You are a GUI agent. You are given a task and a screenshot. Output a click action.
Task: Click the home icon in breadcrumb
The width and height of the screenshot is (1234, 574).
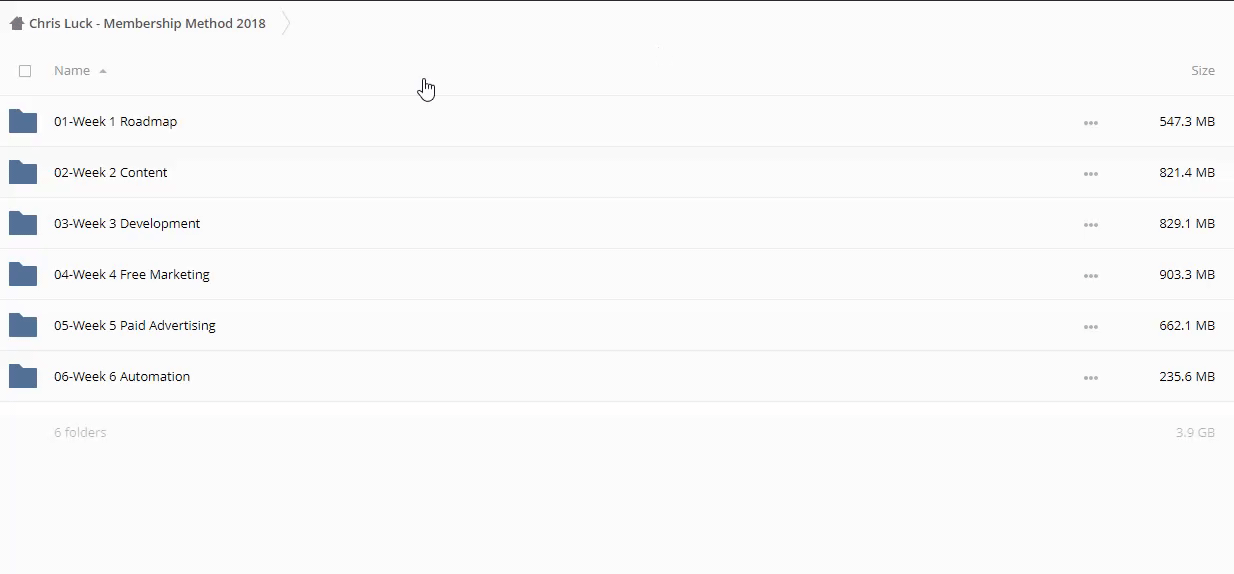(x=17, y=23)
